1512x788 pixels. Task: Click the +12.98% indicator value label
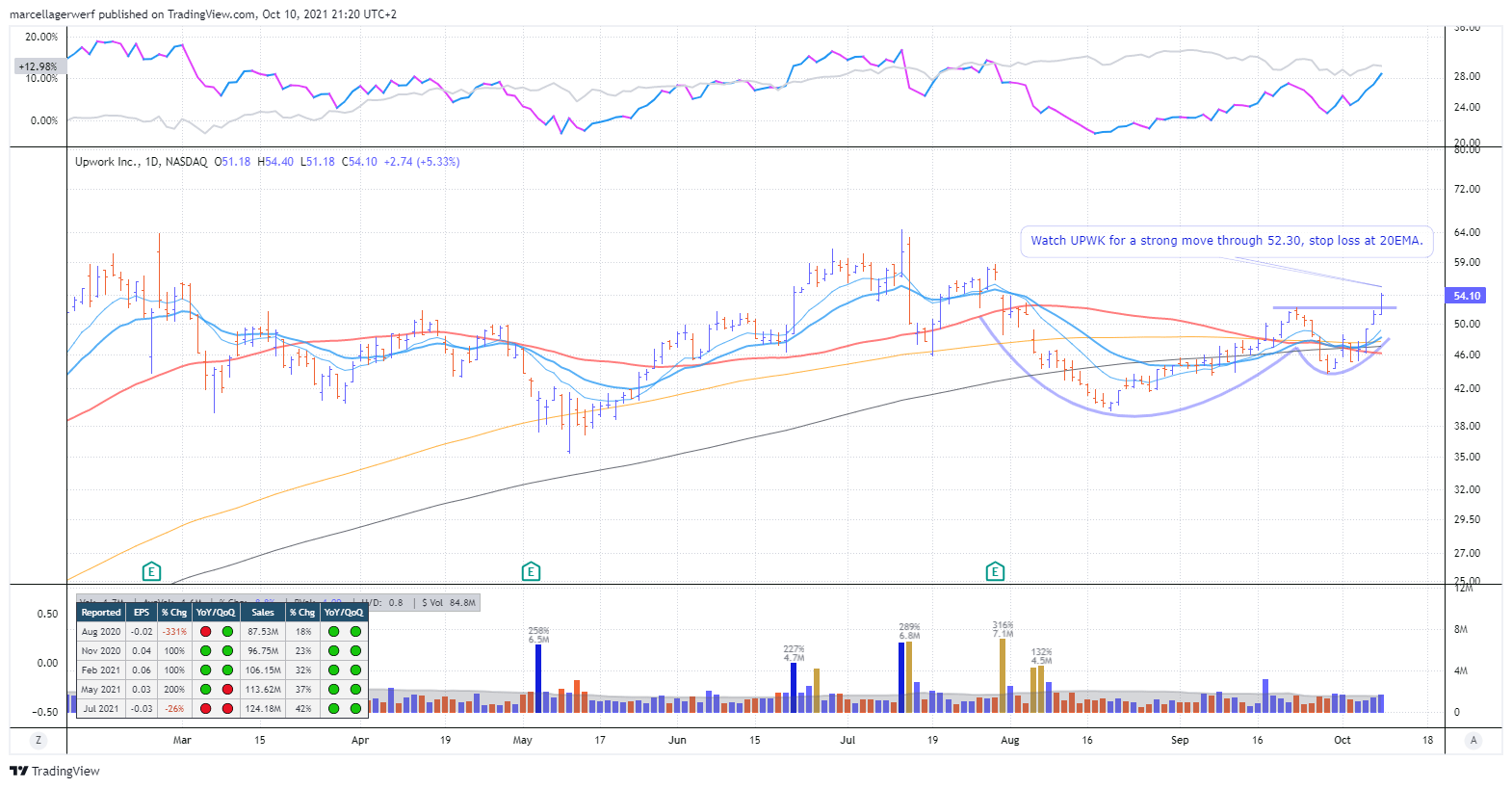tap(39, 66)
